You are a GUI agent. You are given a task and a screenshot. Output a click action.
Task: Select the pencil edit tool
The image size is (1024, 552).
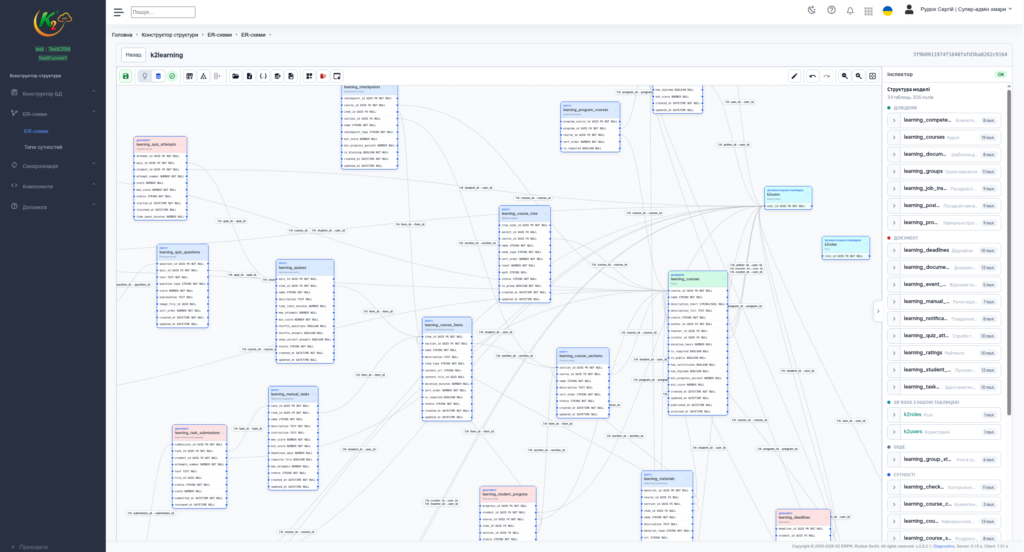pyautogui.click(x=794, y=76)
